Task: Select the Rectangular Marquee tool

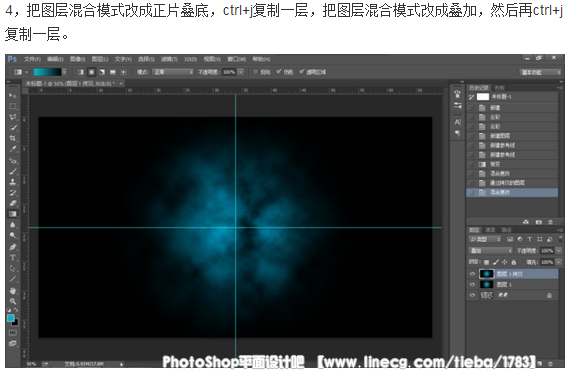Action: [13, 107]
